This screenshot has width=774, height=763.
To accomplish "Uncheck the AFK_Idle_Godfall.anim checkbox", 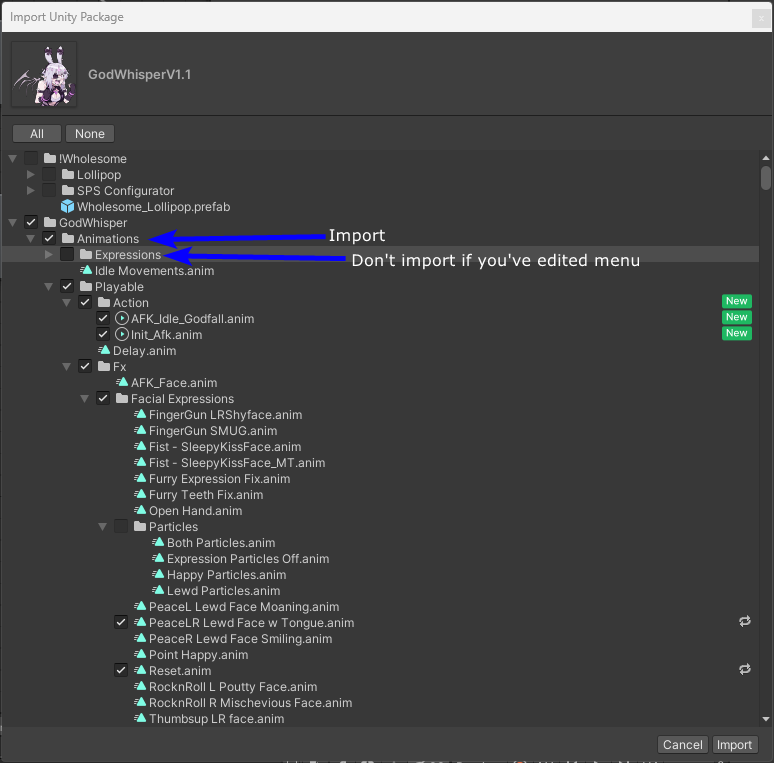I will [103, 318].
